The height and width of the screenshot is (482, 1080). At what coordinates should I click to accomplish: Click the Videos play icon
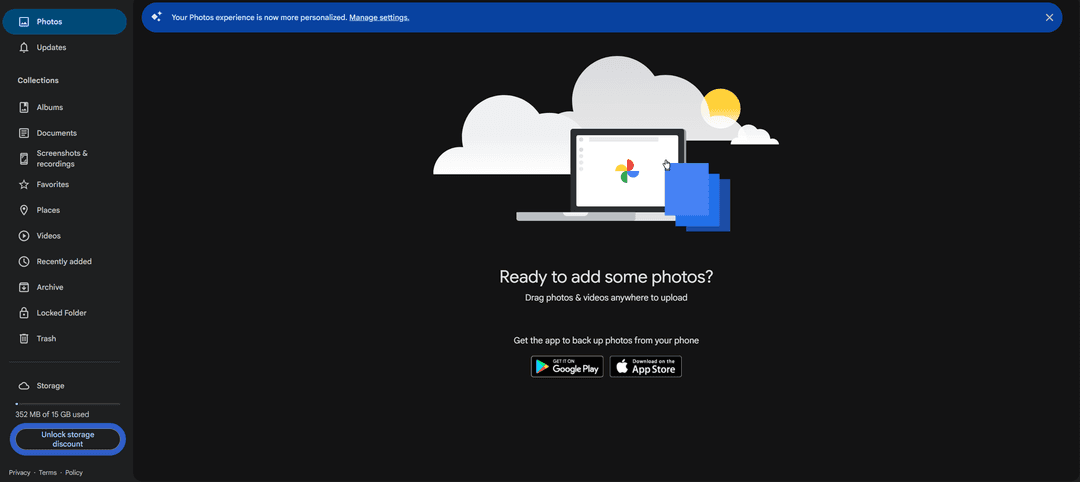tap(24, 236)
